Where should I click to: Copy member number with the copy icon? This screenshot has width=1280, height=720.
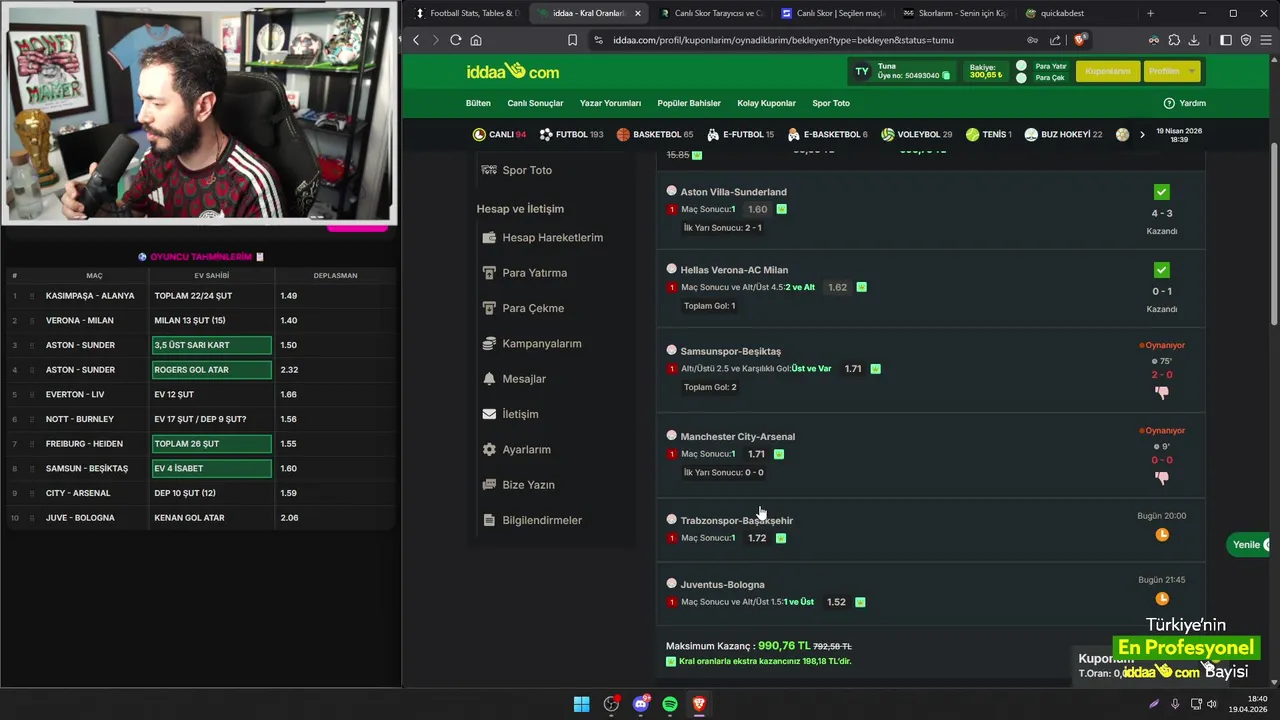point(946,76)
